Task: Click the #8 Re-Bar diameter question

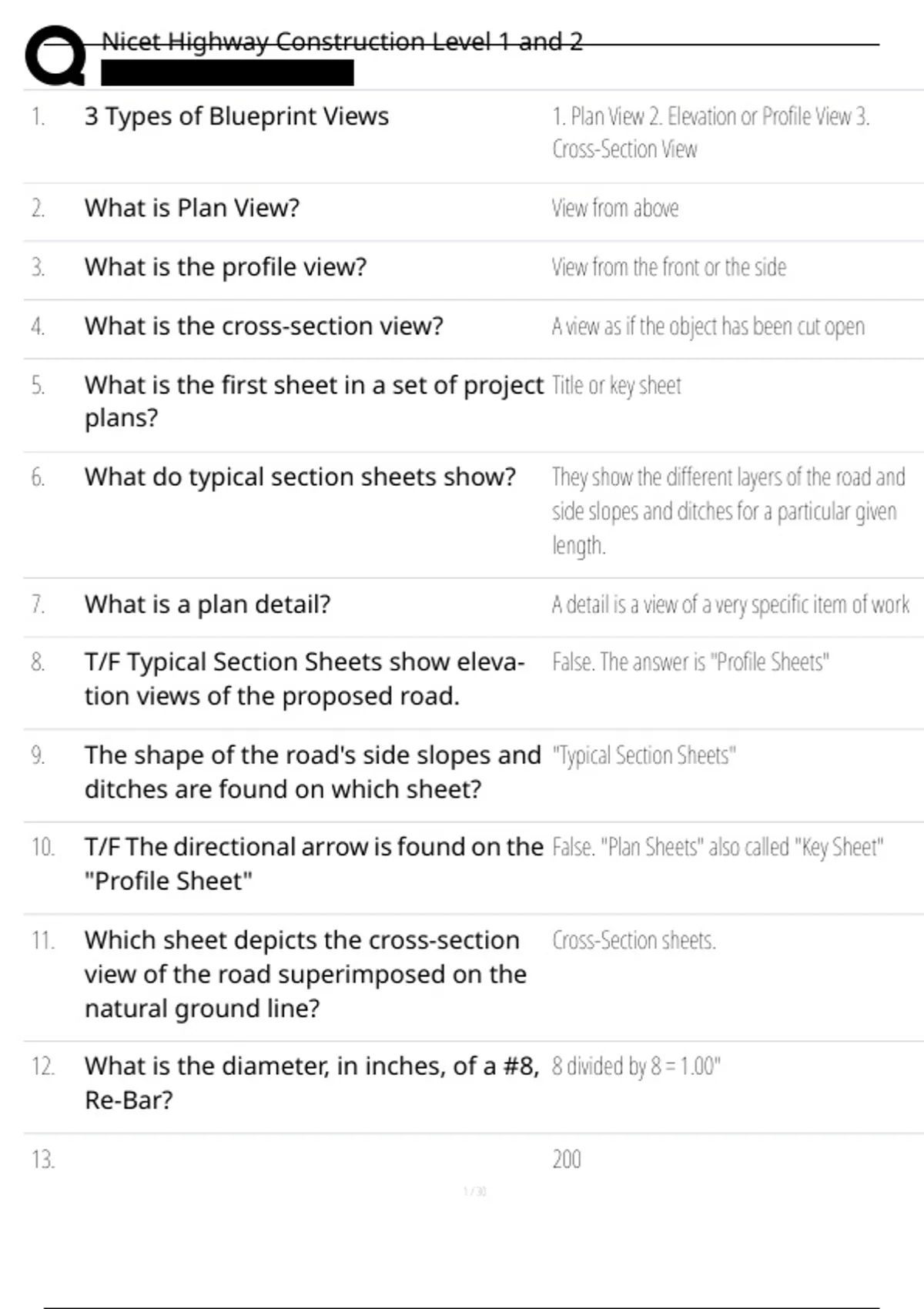Action: (x=312, y=1083)
